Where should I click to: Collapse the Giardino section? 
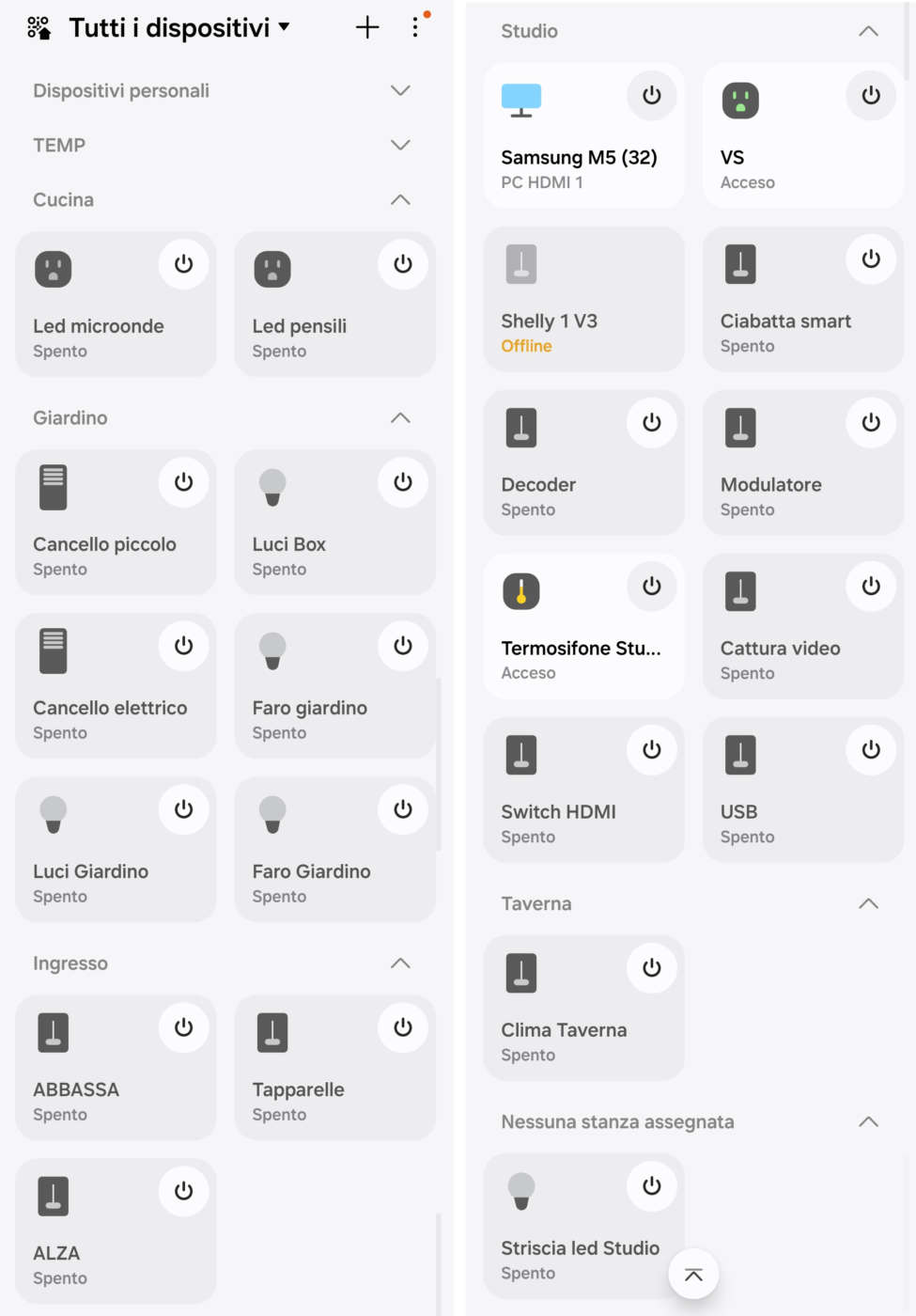[400, 417]
